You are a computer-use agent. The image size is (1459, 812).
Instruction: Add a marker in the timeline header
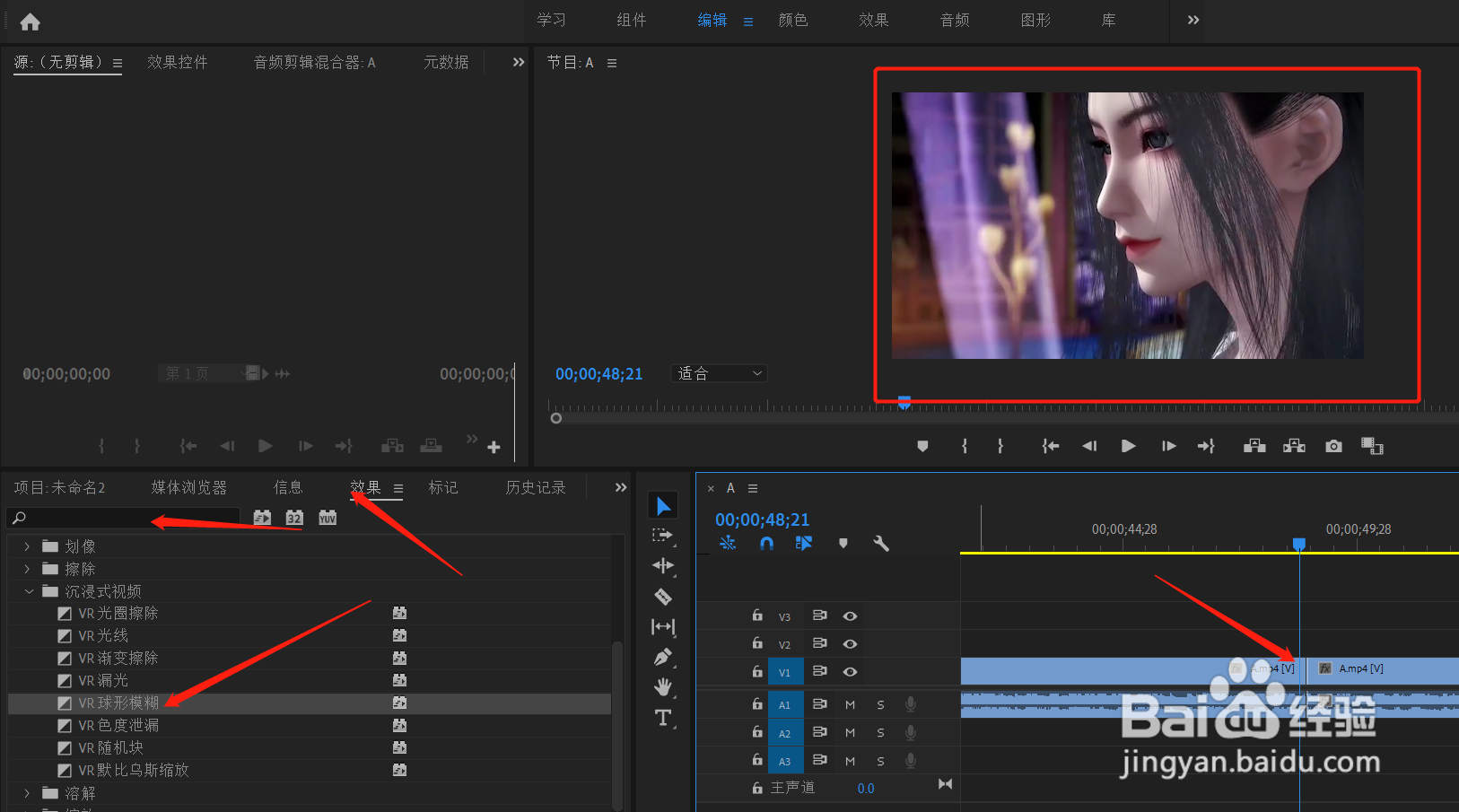coord(843,543)
